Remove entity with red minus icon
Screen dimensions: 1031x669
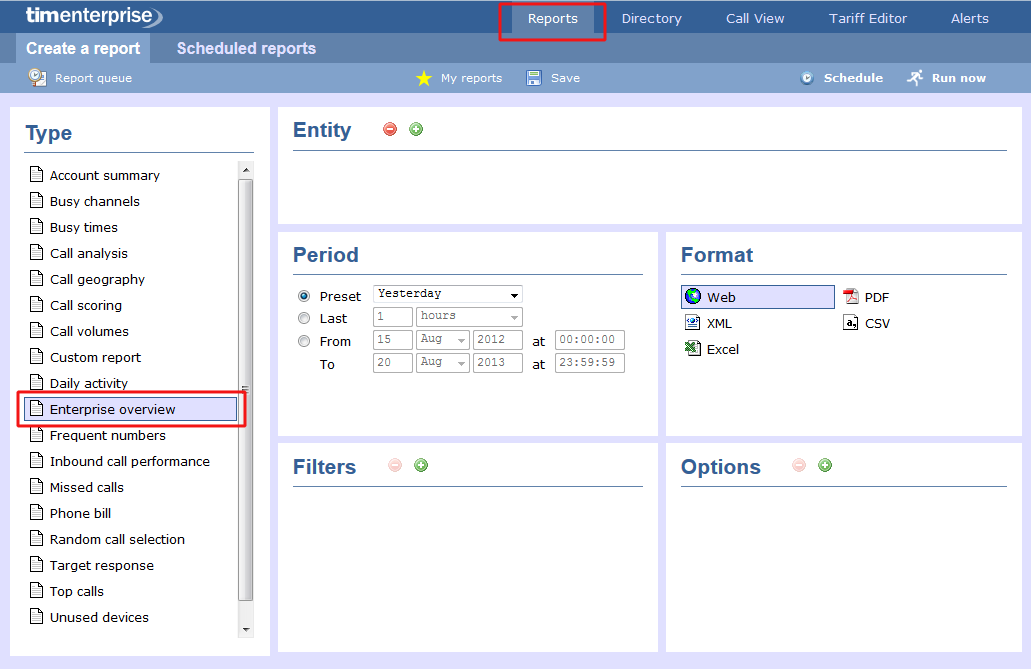tap(390, 129)
